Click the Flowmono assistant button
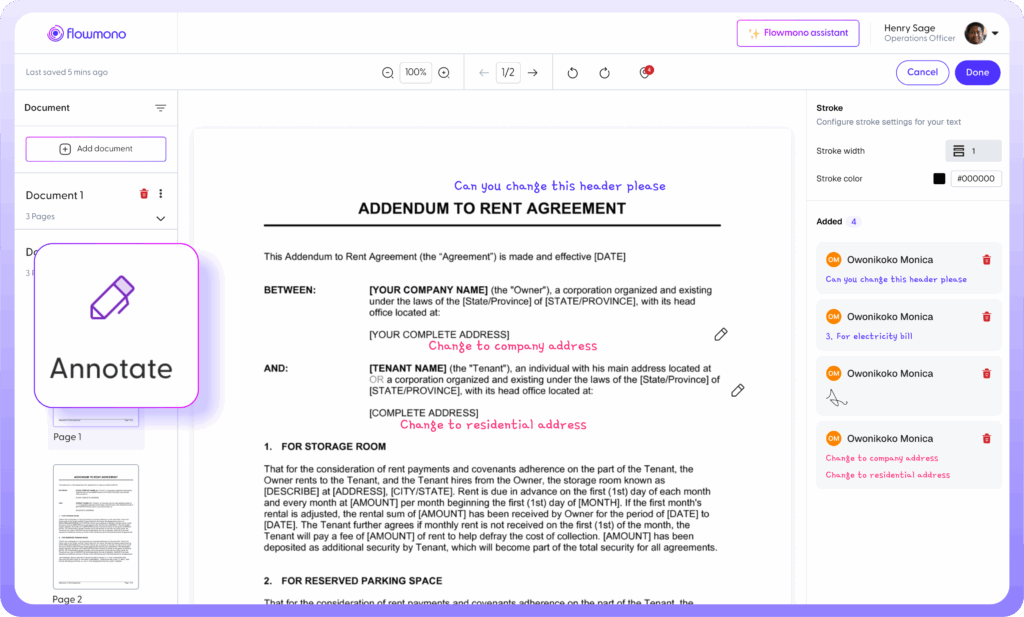This screenshot has height=617, width=1024. pyautogui.click(x=797, y=33)
